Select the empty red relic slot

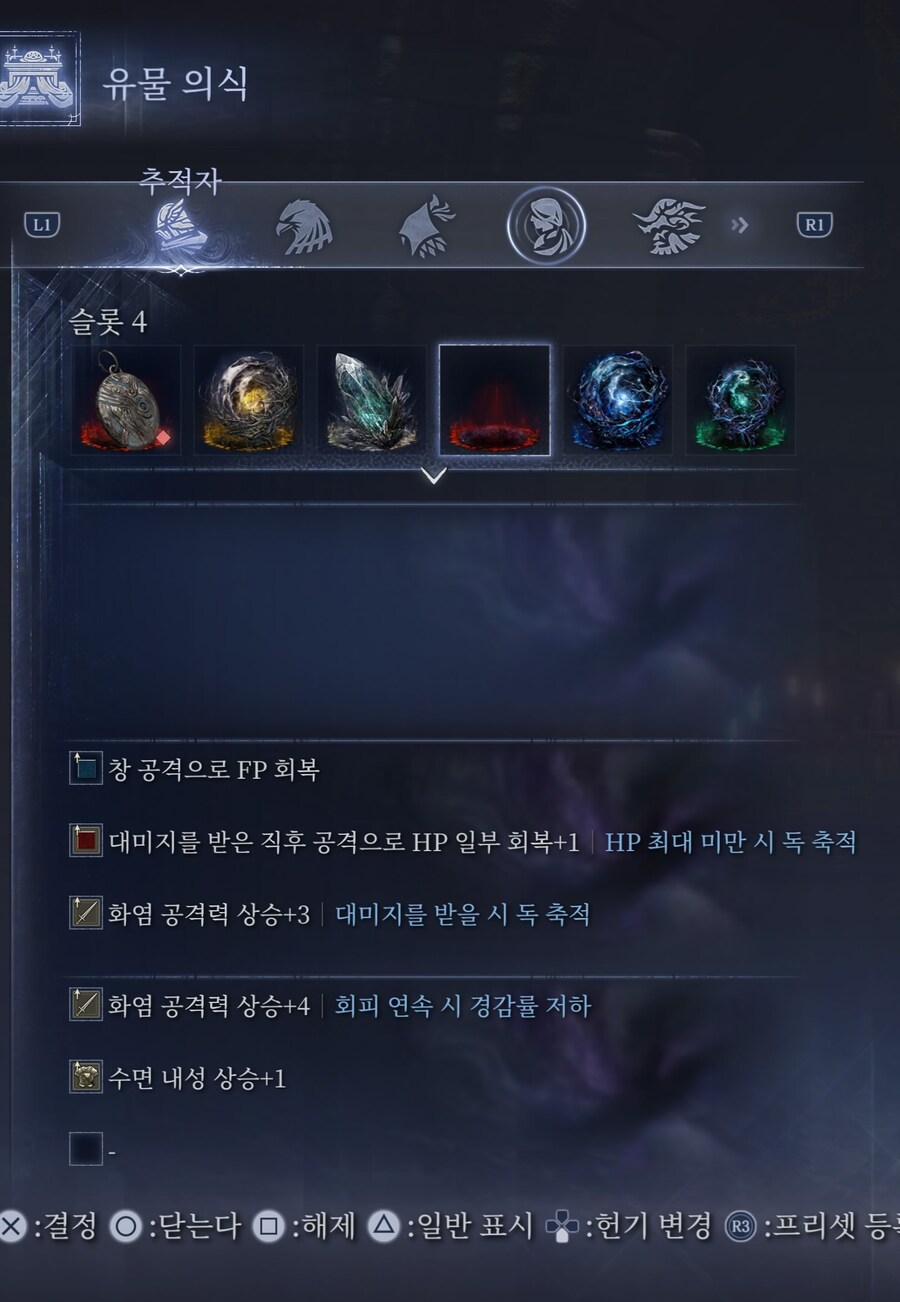(495, 400)
